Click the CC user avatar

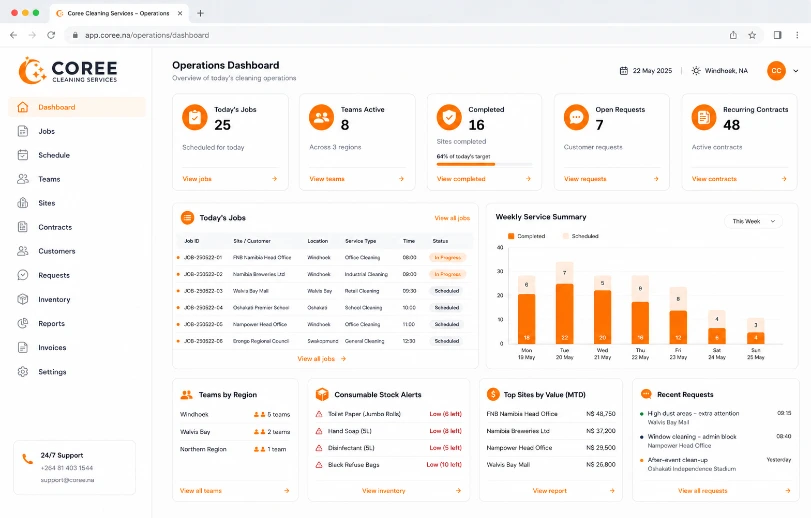[x=776, y=71]
